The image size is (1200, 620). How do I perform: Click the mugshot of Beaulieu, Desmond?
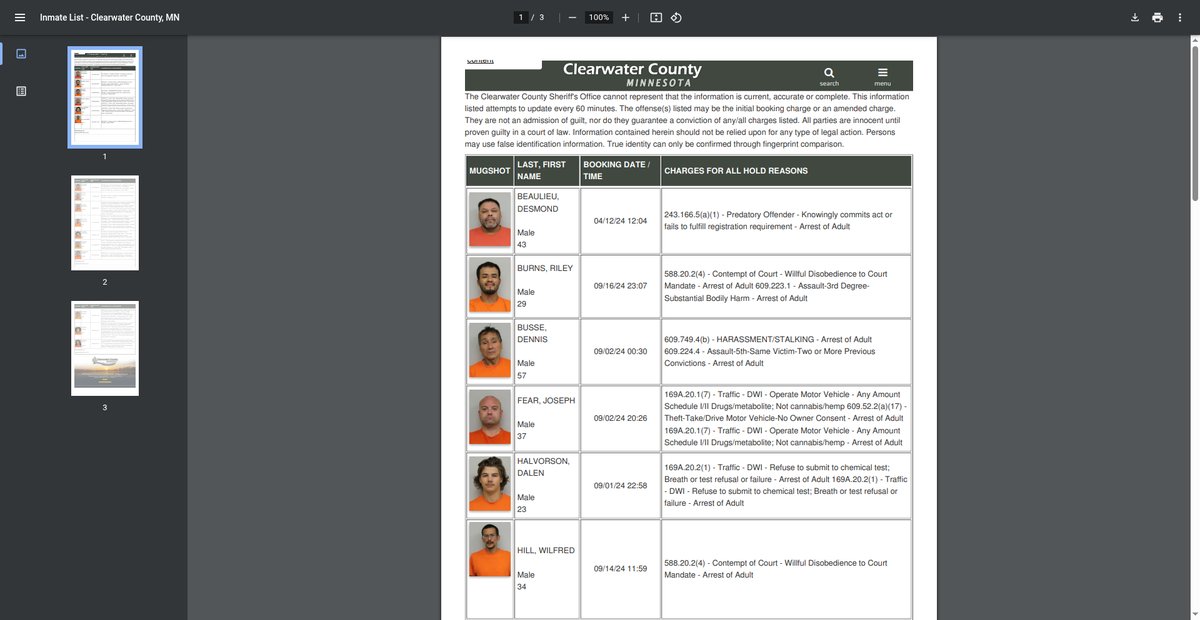490,220
